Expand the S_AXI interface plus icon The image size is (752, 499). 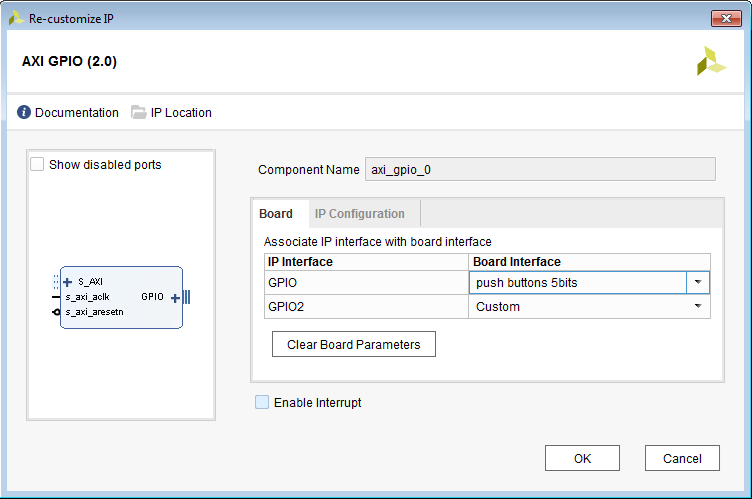[68, 282]
